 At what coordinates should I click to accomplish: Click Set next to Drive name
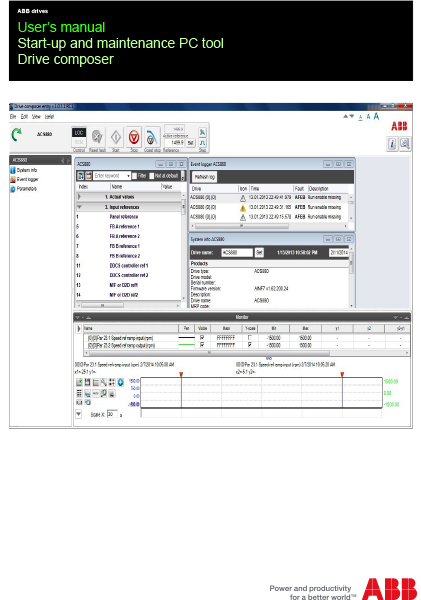pyautogui.click(x=259, y=253)
